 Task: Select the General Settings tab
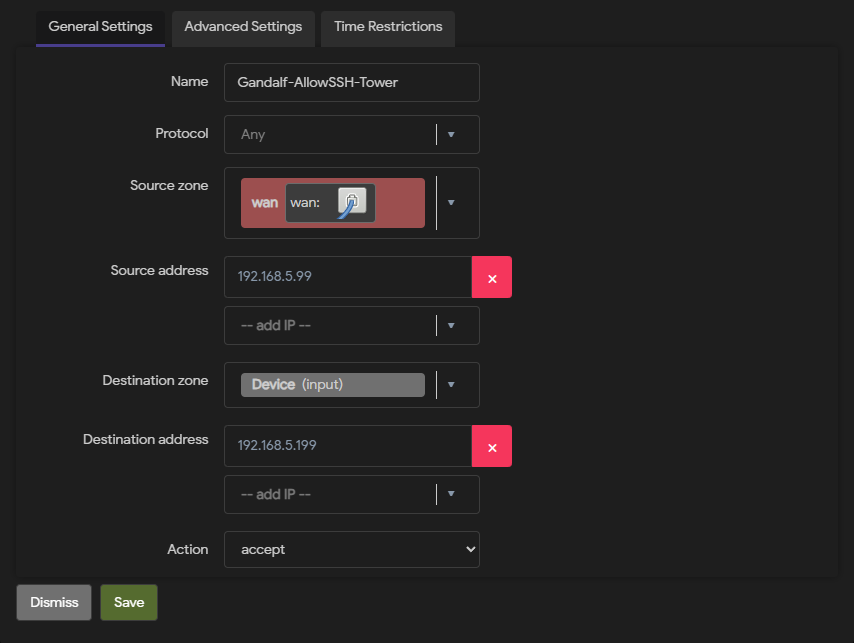tap(100, 27)
